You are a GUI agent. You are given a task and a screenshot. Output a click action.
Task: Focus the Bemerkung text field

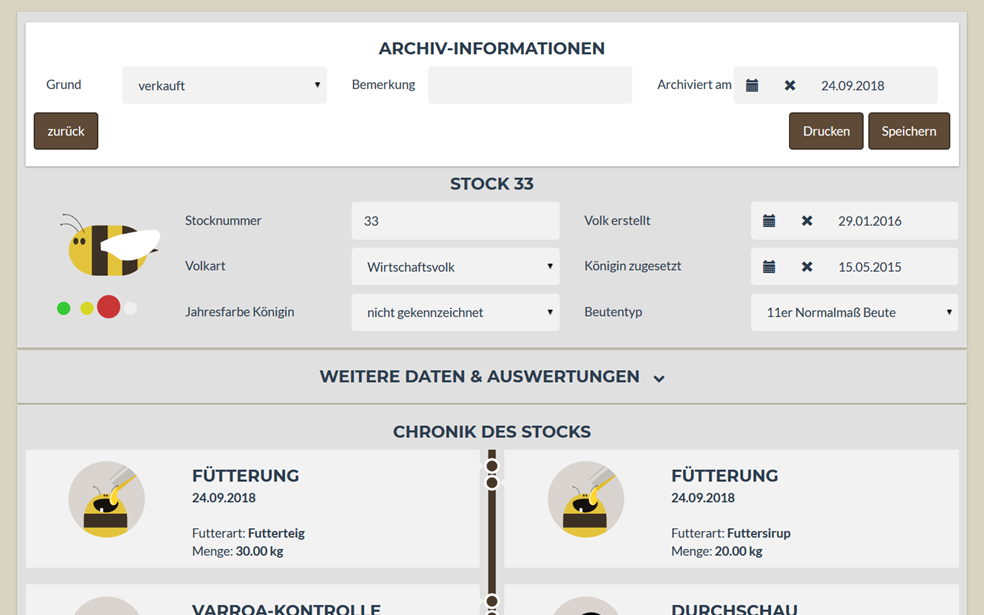click(x=530, y=85)
